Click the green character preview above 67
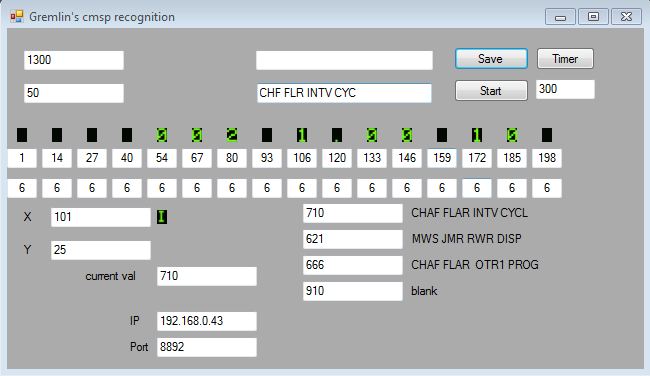Image resolution: width=650 pixels, height=376 pixels. pos(197,135)
